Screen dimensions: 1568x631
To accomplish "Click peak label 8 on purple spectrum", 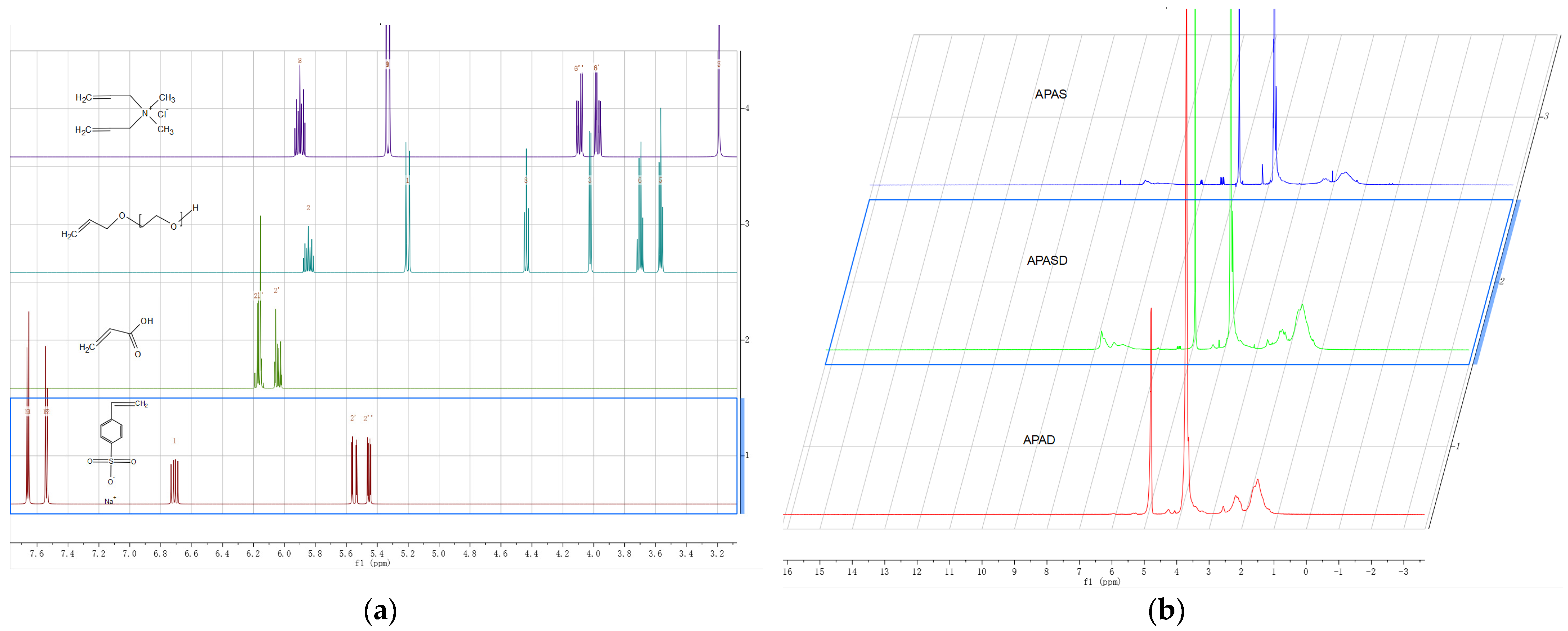I will click(300, 61).
